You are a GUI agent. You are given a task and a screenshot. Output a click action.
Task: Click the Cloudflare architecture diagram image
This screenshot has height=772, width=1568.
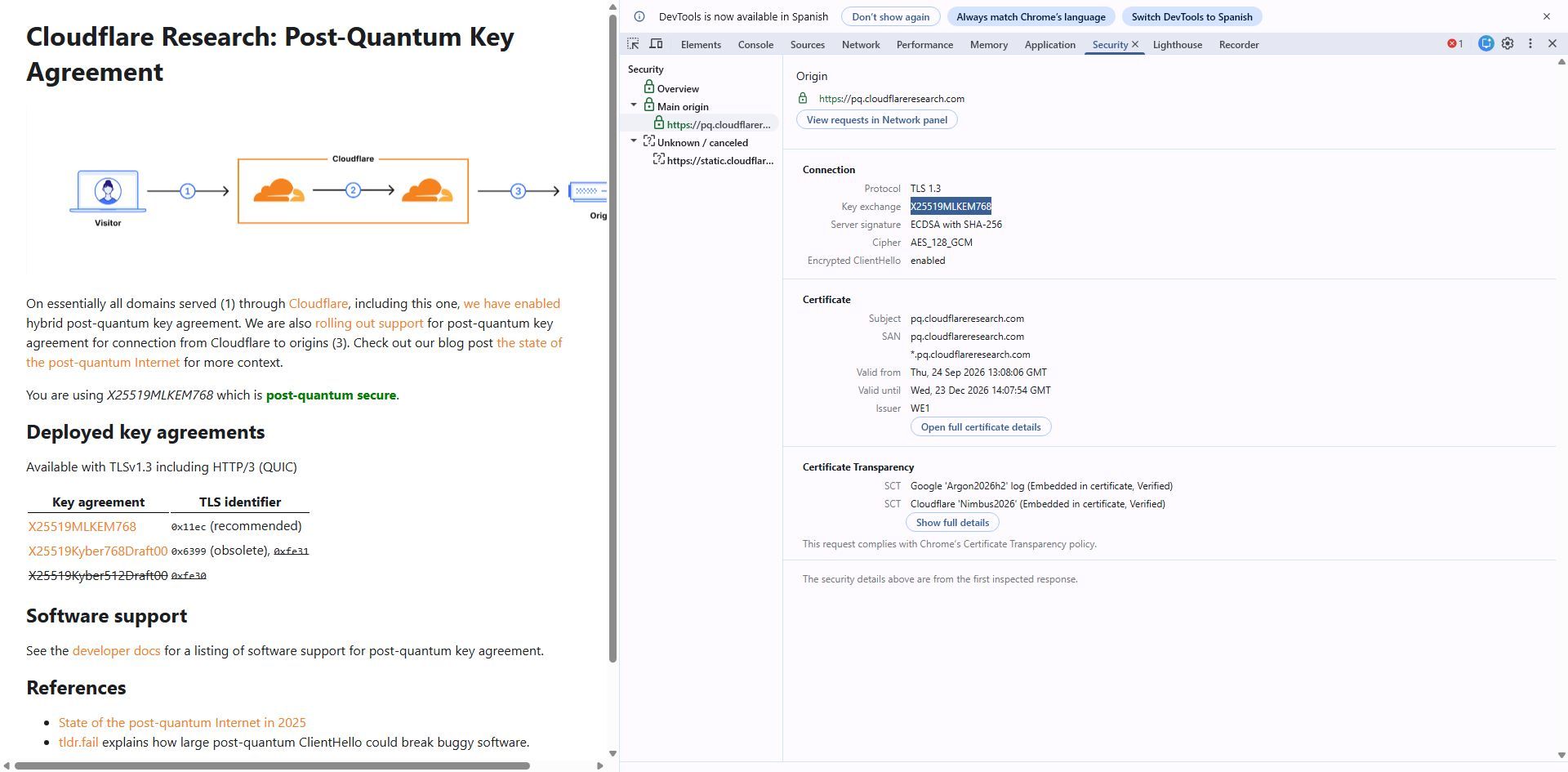click(x=317, y=191)
